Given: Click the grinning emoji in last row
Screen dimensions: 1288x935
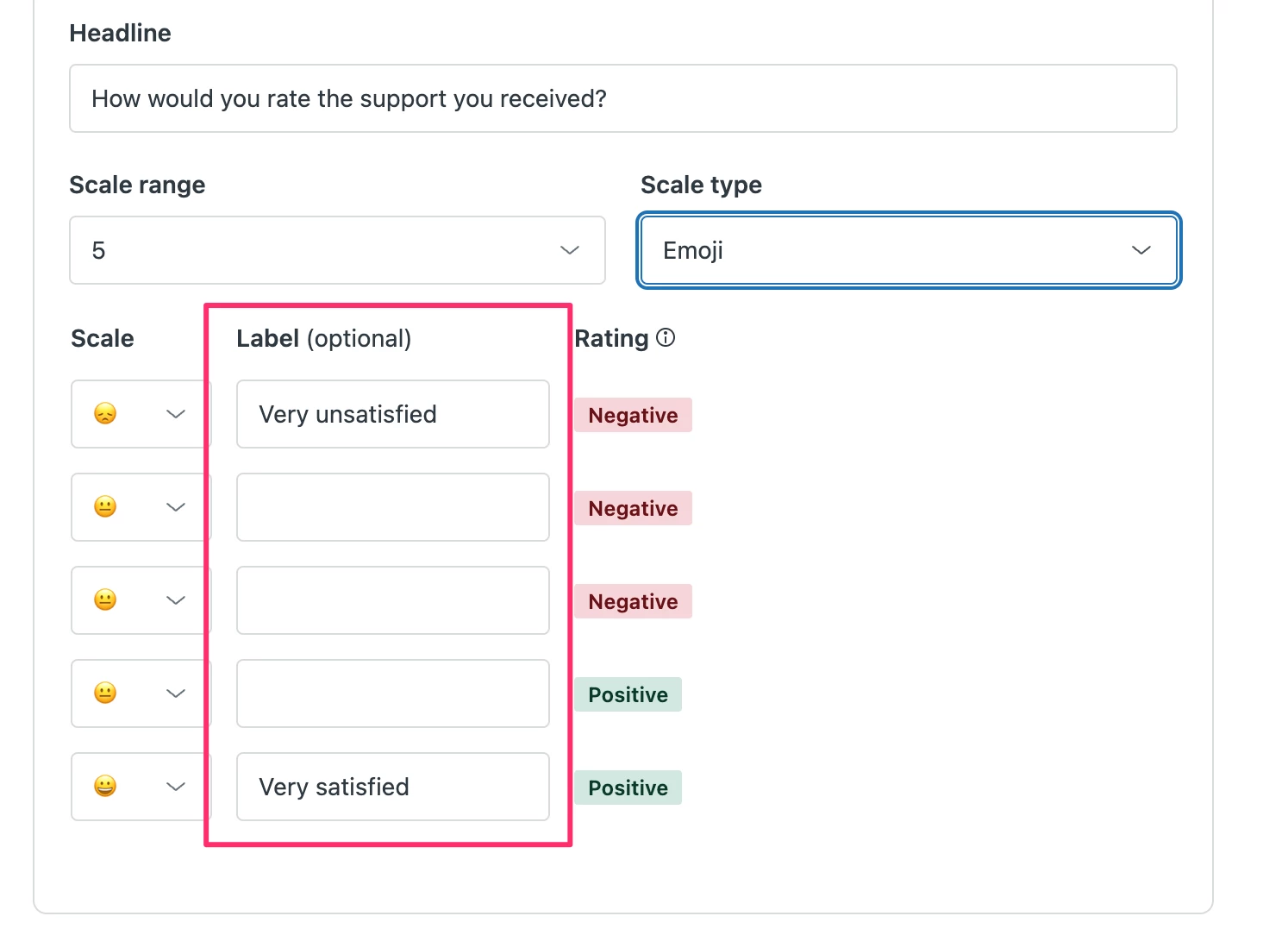Looking at the screenshot, I should [x=105, y=787].
